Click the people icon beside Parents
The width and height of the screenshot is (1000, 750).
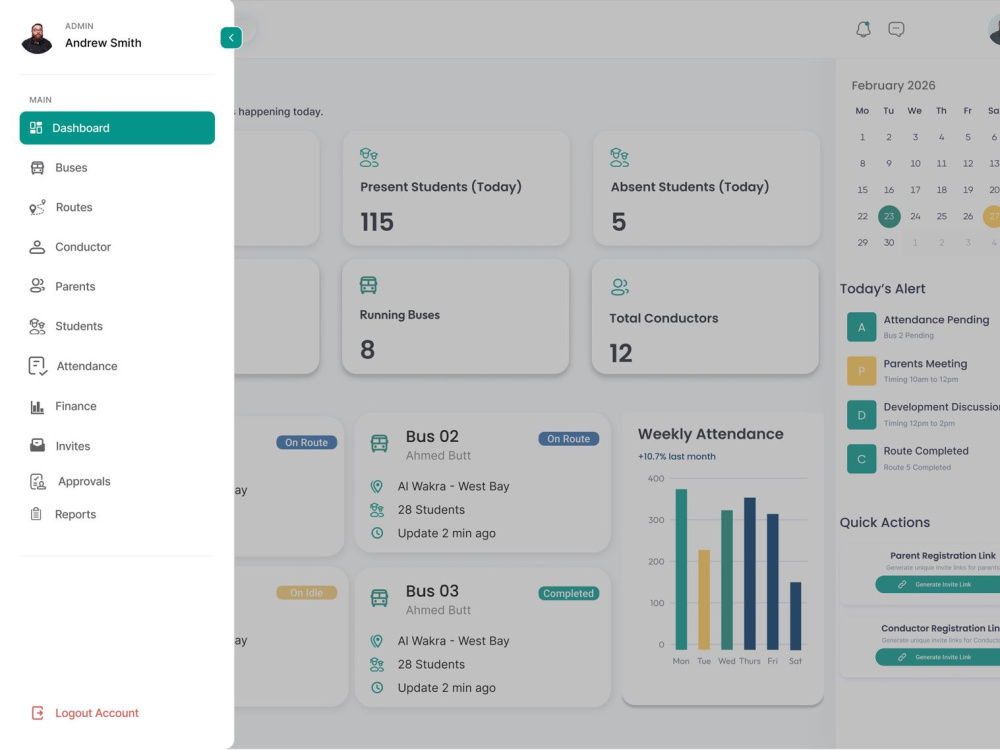click(38, 286)
